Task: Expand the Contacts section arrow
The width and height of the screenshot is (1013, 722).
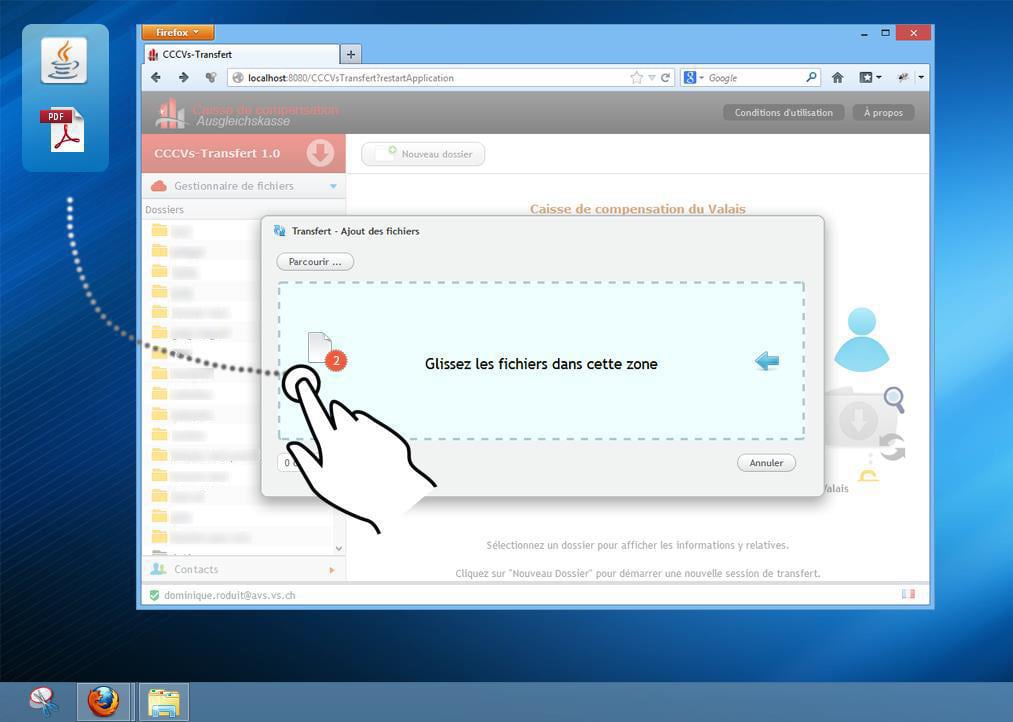Action: coord(332,570)
